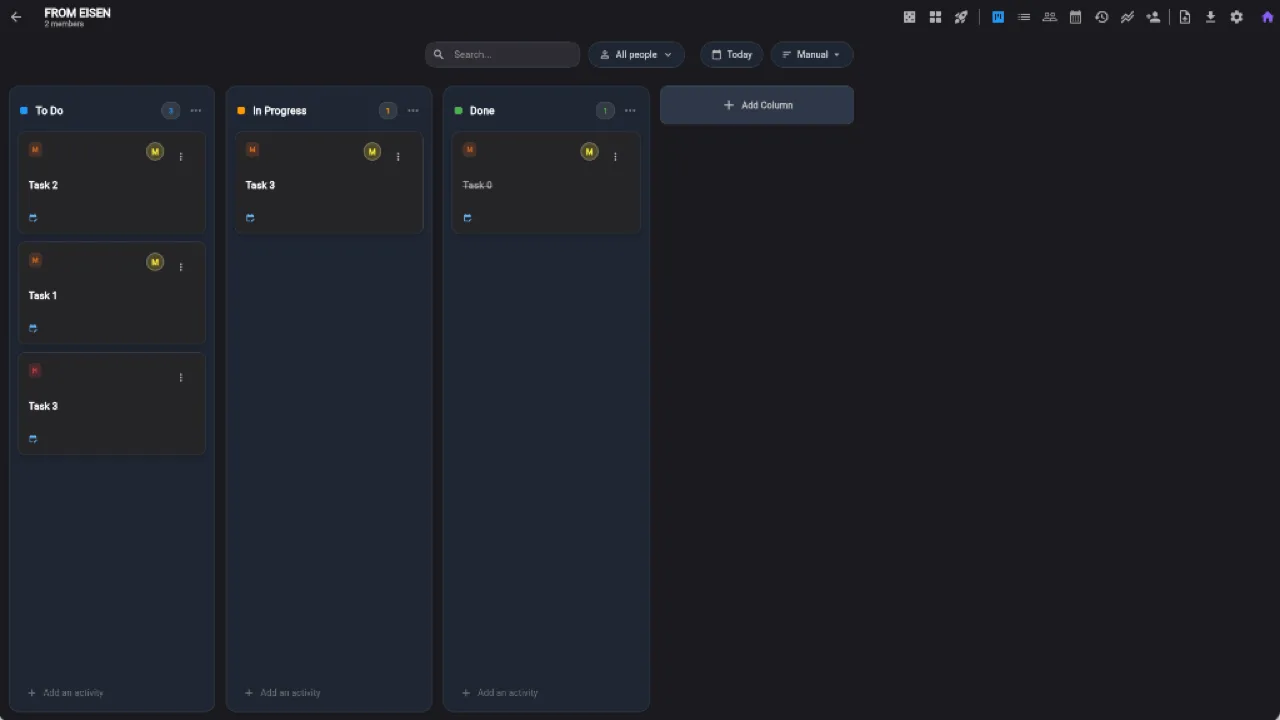Click the export download icon
Viewport: 1280px width, 720px height.
[x=1210, y=17]
